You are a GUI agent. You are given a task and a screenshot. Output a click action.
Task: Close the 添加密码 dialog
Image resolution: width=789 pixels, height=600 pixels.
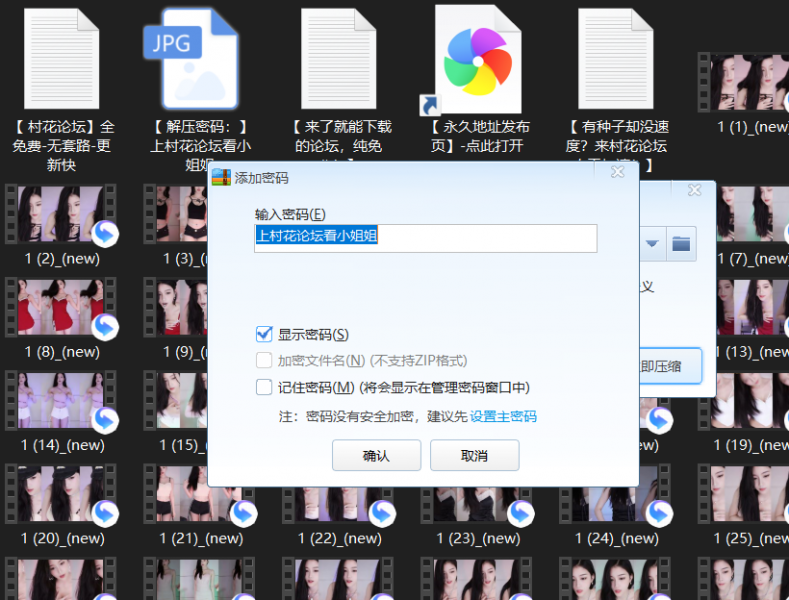click(617, 173)
